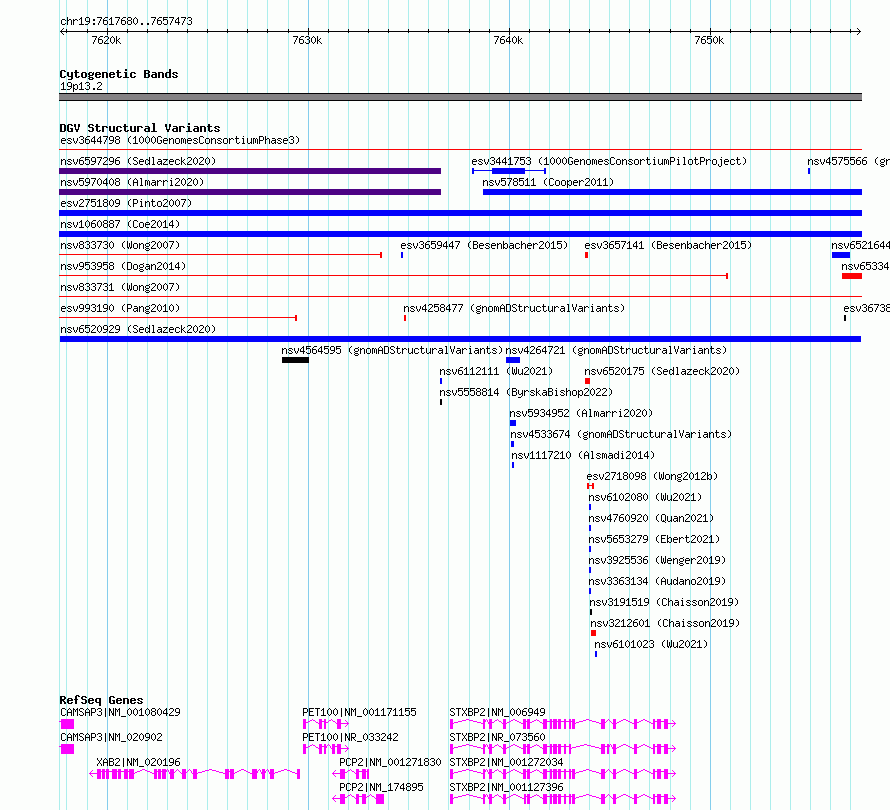Click the RefSeq Genes track title
This screenshot has height=810, width=890.
click(101, 700)
